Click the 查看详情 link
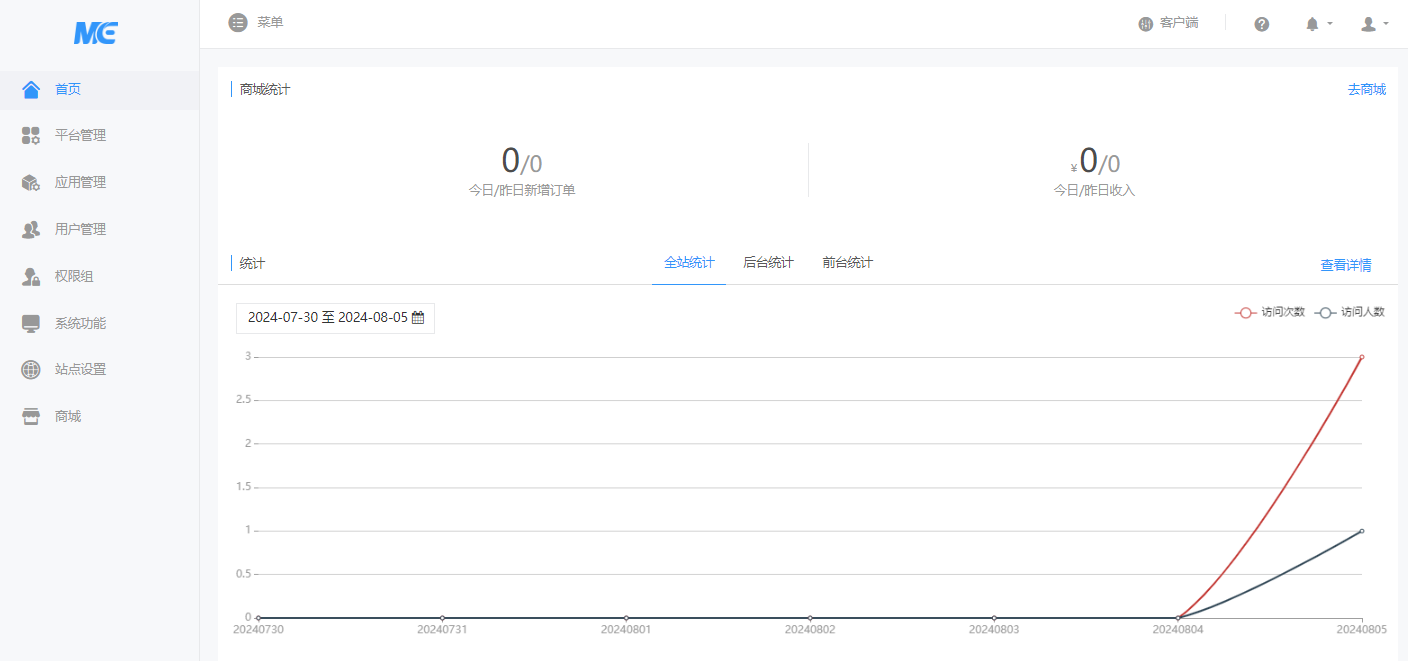Viewport: 1408px width, 661px height. click(x=1345, y=266)
